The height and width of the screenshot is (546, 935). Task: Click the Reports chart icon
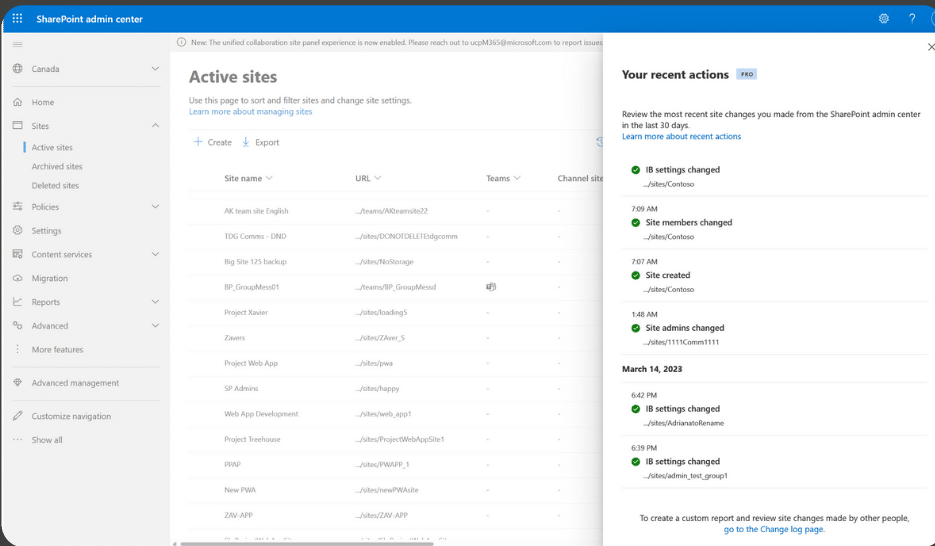17,302
